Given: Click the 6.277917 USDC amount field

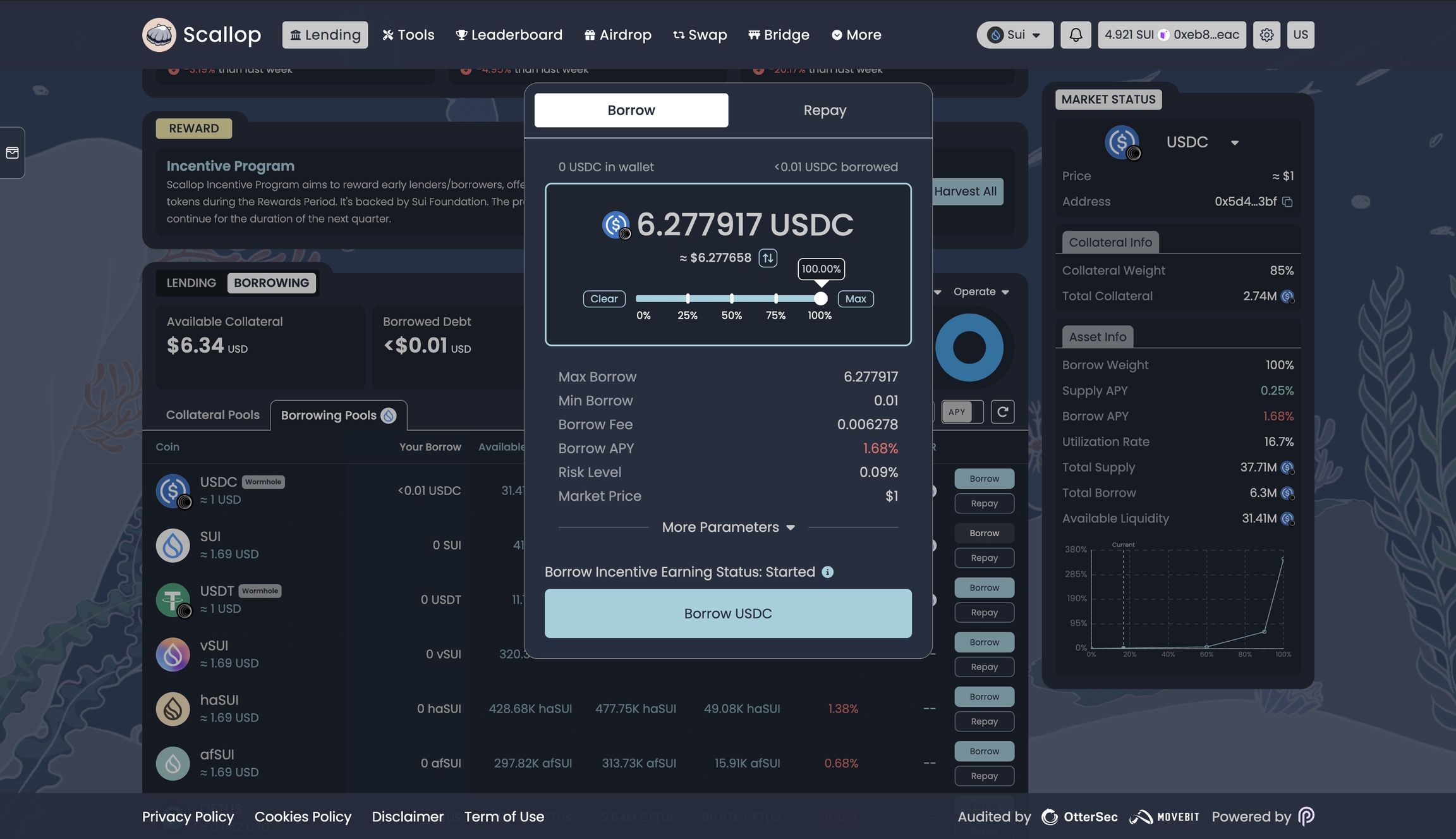Looking at the screenshot, I should point(744,225).
